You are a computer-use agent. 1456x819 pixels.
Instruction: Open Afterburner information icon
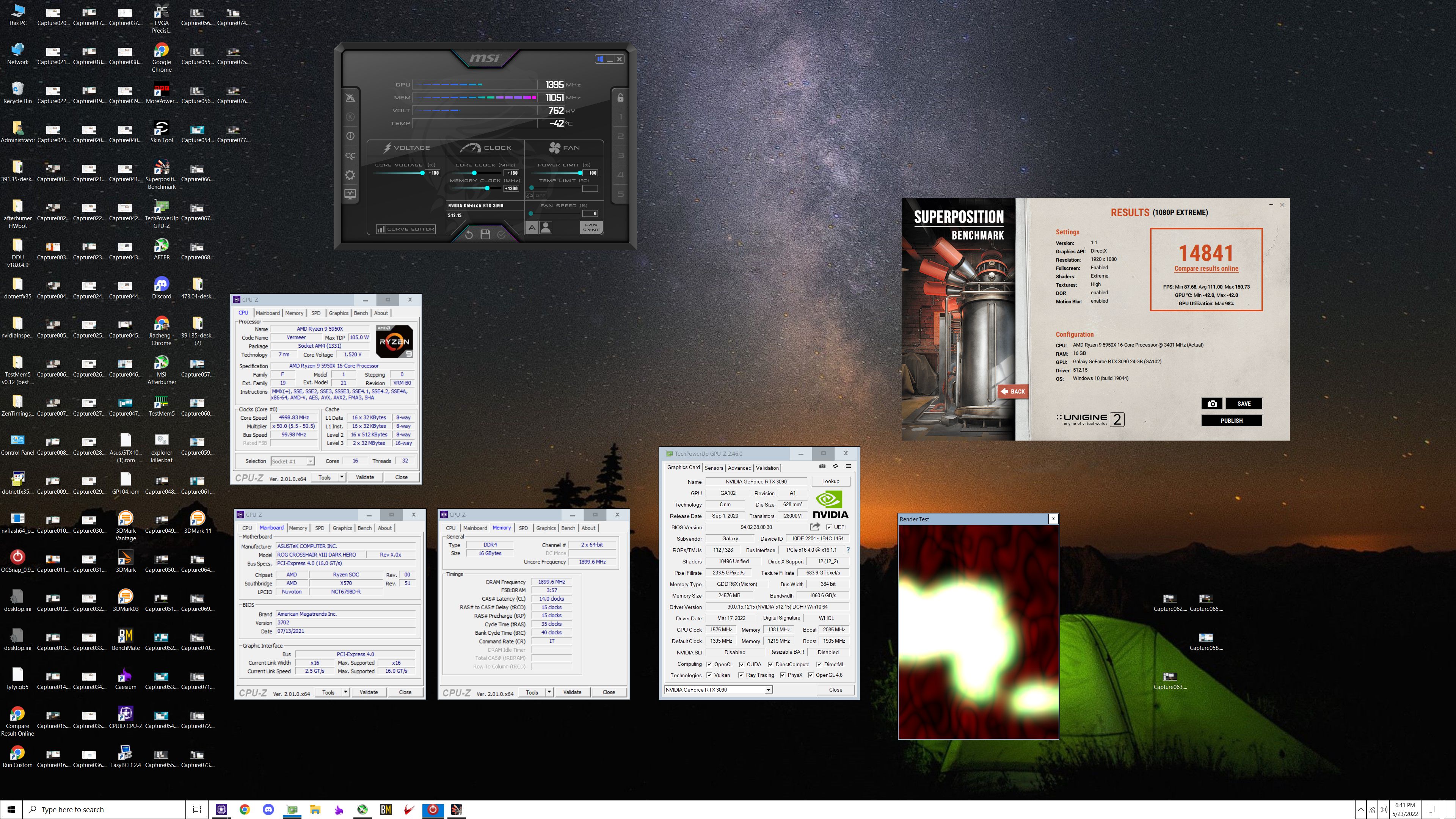[350, 136]
